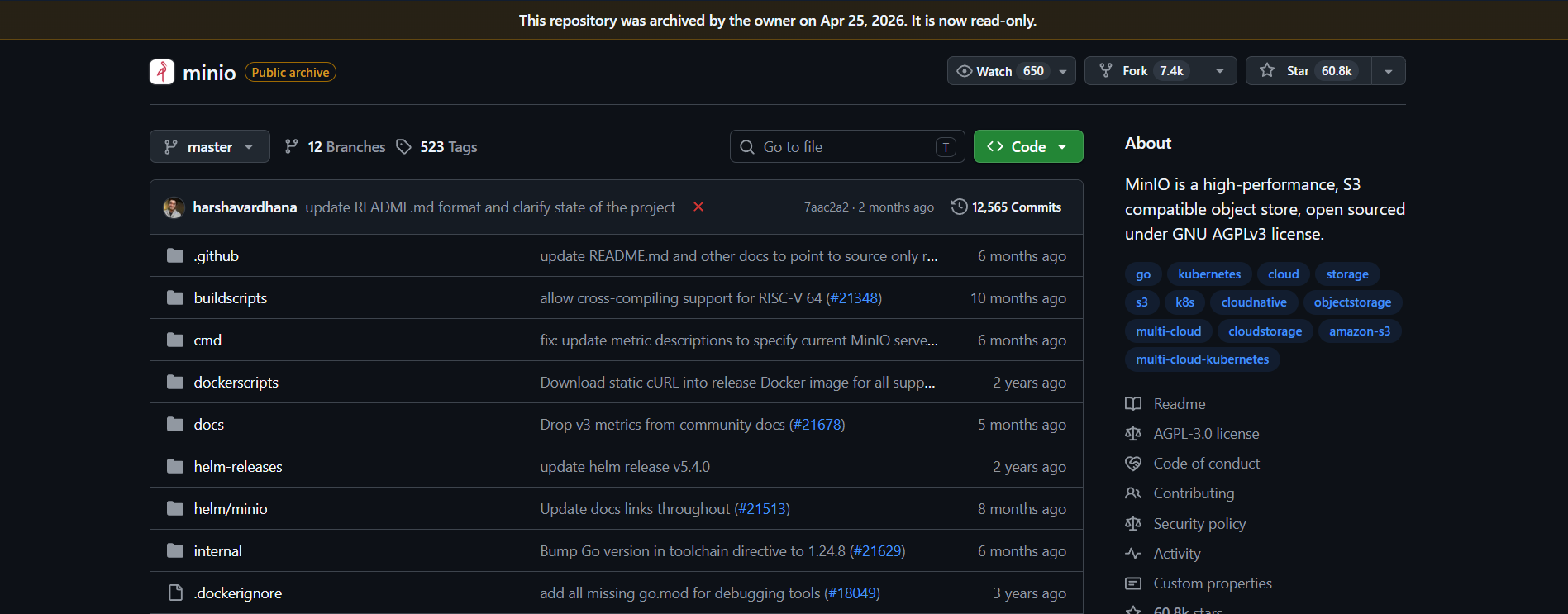Select the kubernetes topic tag
1568x614 pixels.
[1209, 274]
